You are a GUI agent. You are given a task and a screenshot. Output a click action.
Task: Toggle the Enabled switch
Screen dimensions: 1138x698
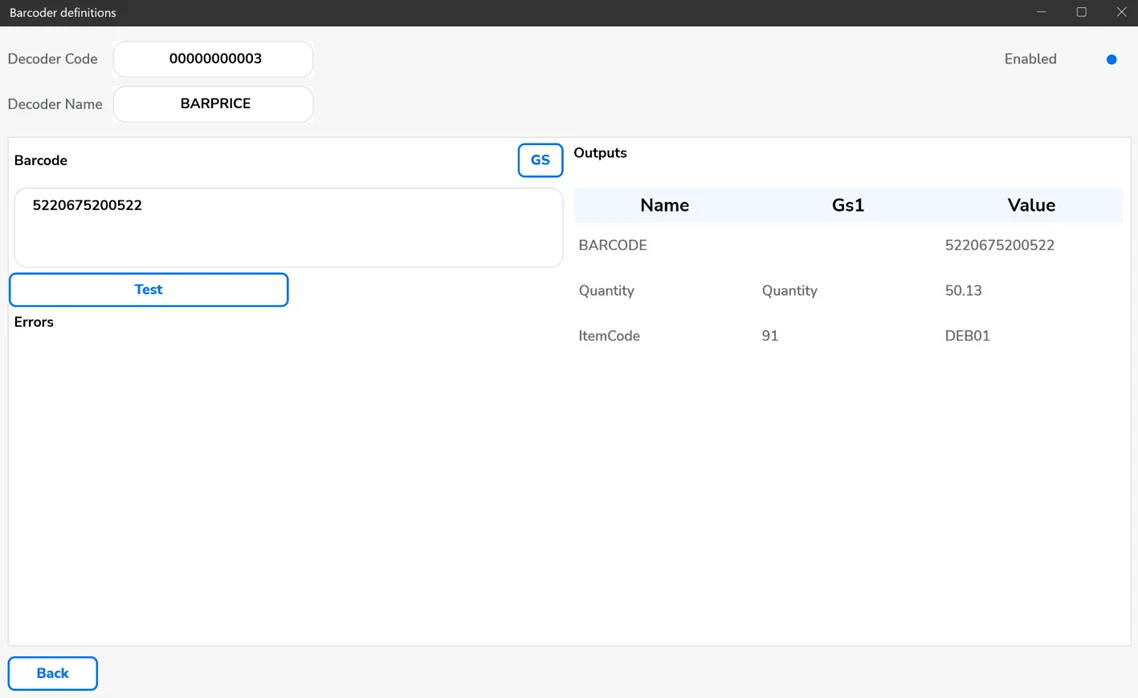tap(1110, 60)
